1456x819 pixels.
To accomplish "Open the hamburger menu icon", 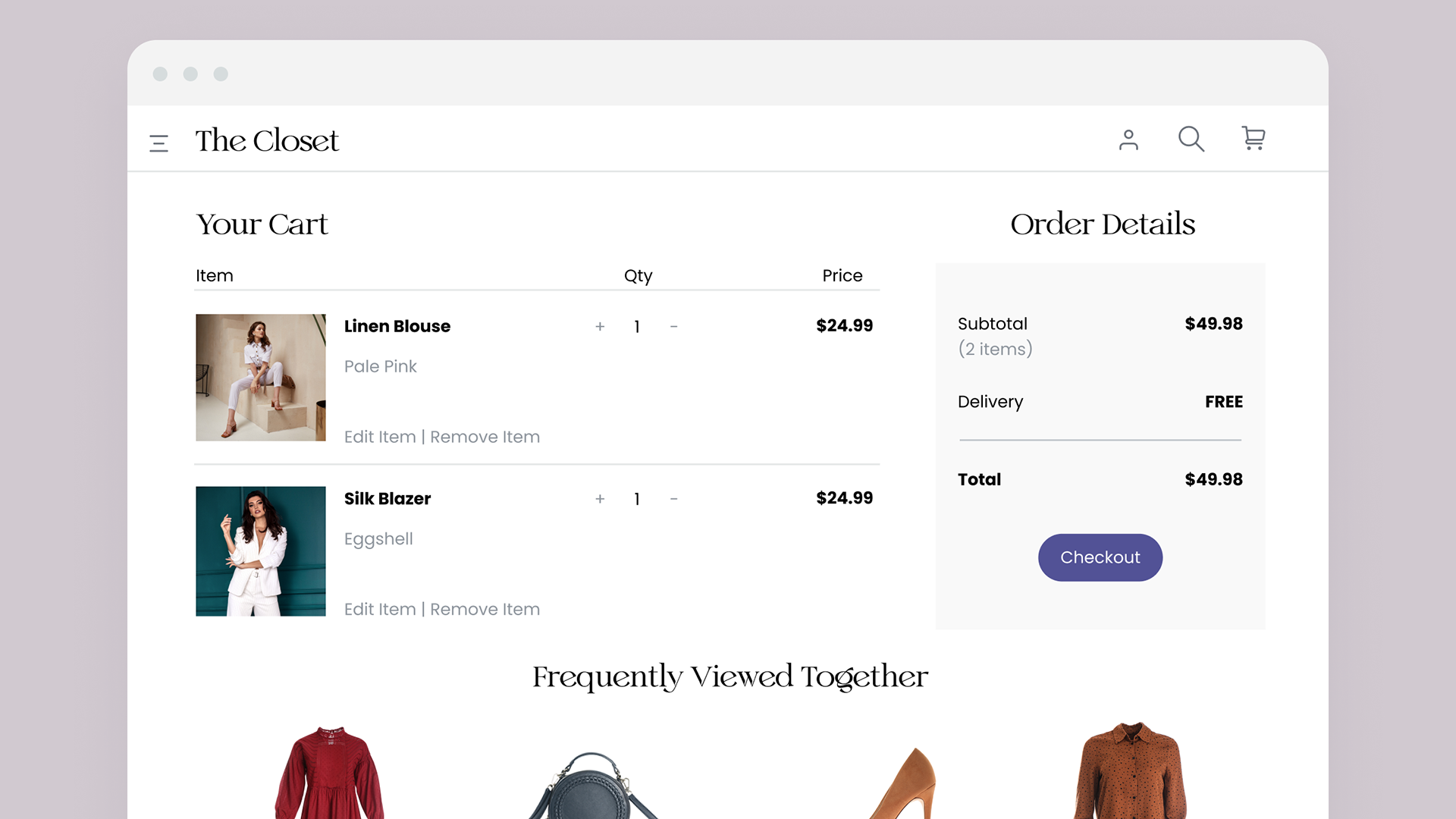I will pyautogui.click(x=158, y=143).
